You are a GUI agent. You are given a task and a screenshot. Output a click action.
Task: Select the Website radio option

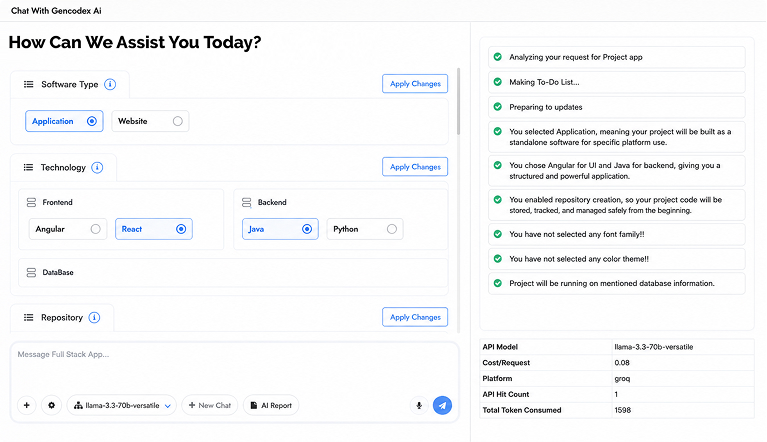(150, 121)
